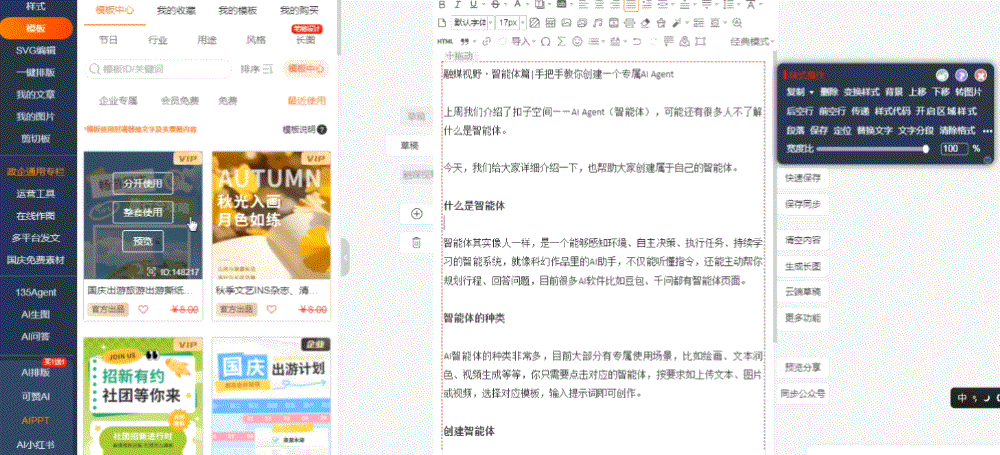The image size is (1000, 455).
Task: Insert a special character with the omega icon
Action: (x=547, y=41)
